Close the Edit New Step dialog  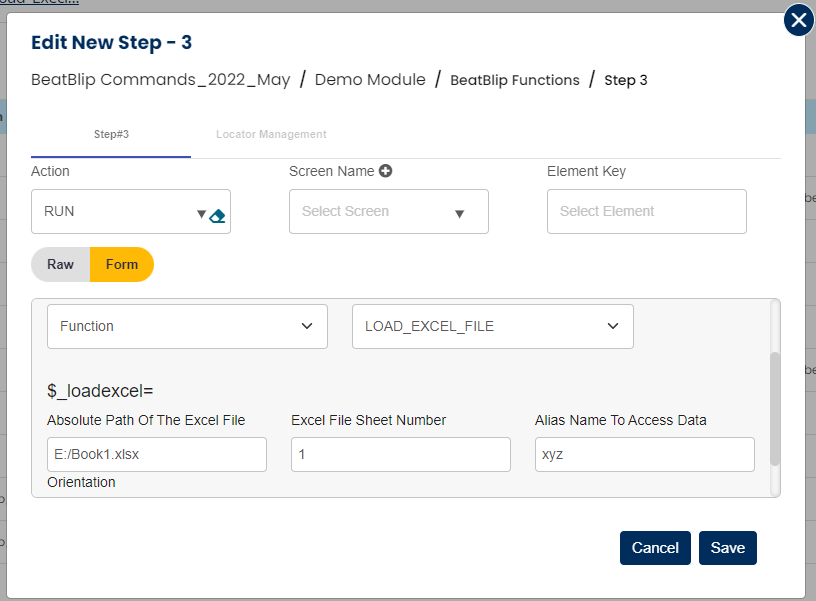pyautogui.click(x=798, y=20)
